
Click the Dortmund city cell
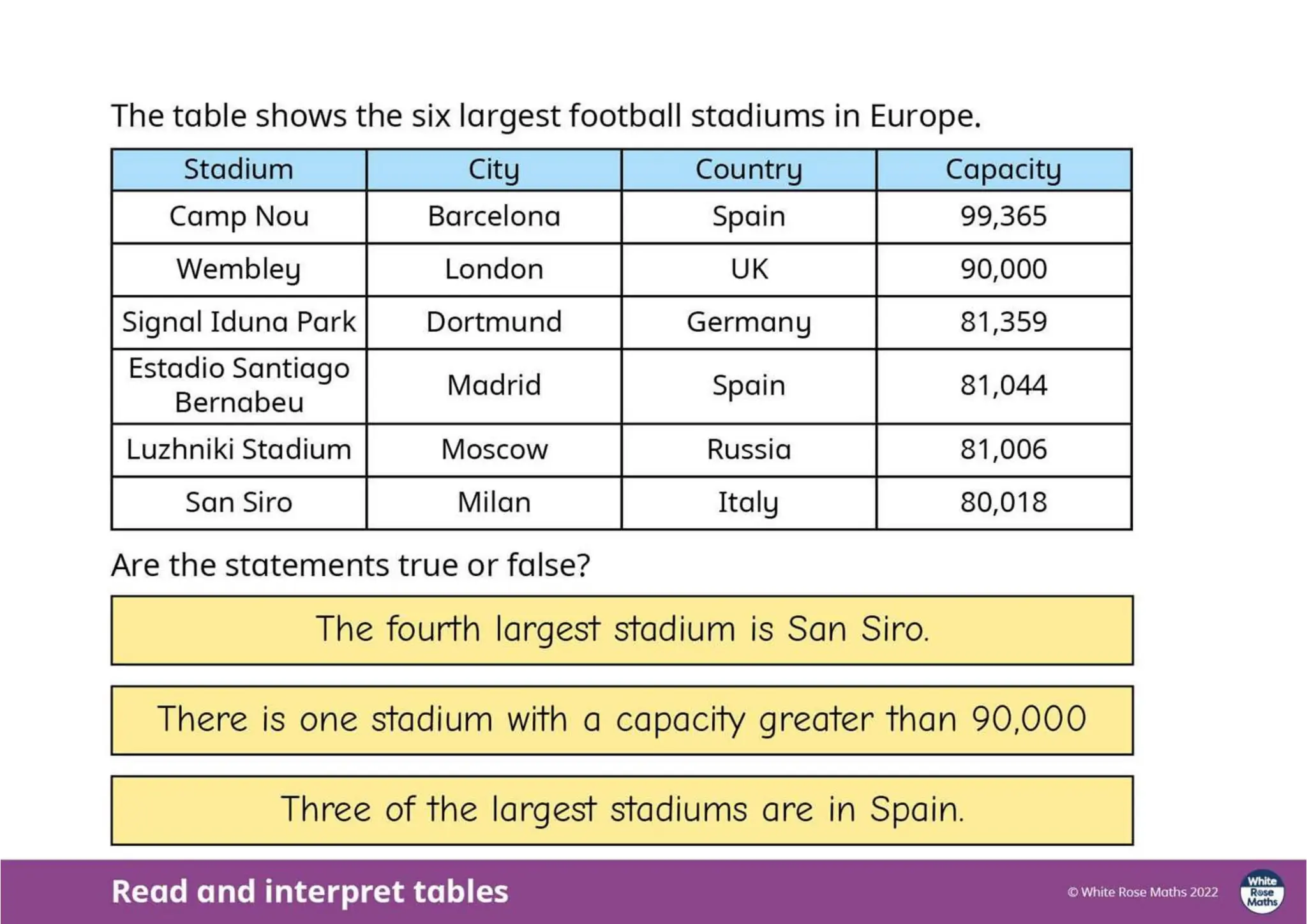click(494, 322)
